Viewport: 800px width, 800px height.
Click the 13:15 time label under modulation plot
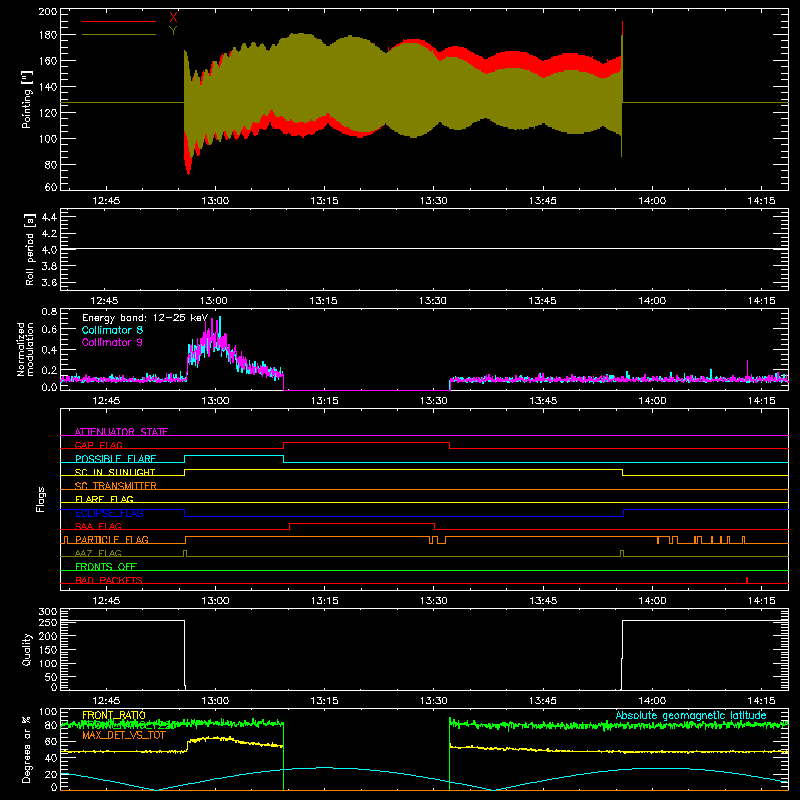[x=324, y=401]
